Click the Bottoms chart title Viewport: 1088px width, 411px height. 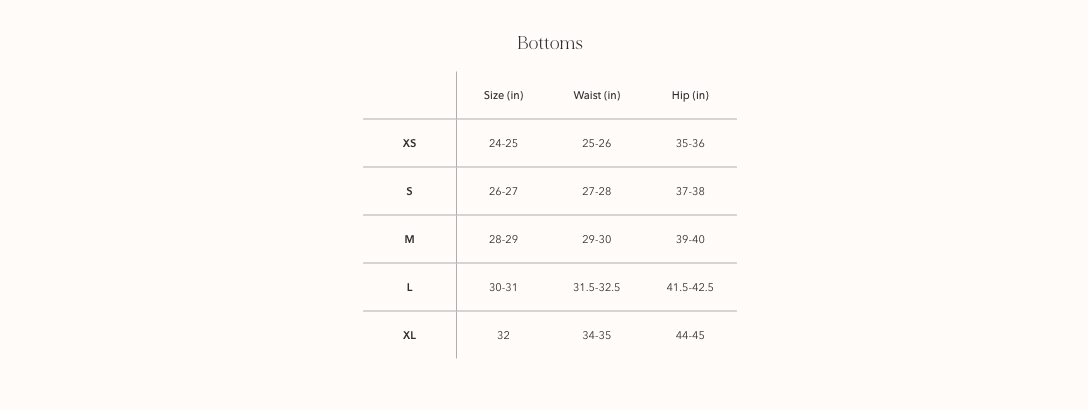pyautogui.click(x=549, y=43)
